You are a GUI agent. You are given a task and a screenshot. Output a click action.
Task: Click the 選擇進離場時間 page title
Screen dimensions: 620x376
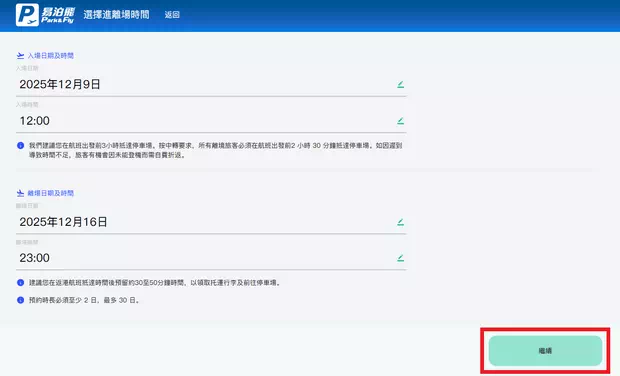tap(116, 15)
